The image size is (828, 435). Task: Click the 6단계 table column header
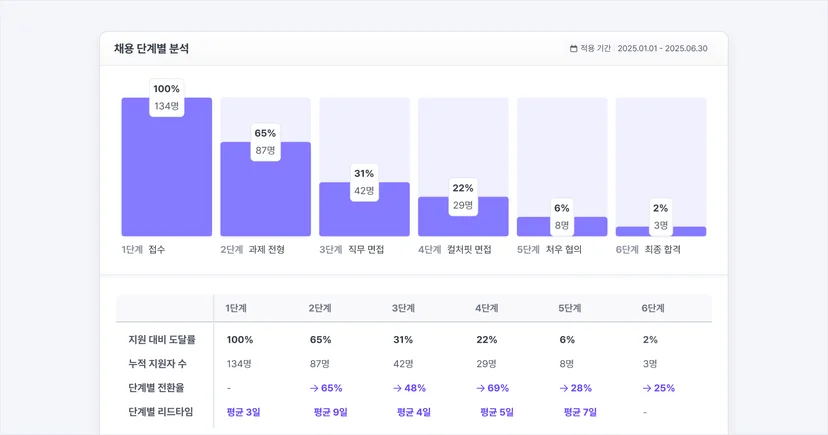tap(653, 308)
